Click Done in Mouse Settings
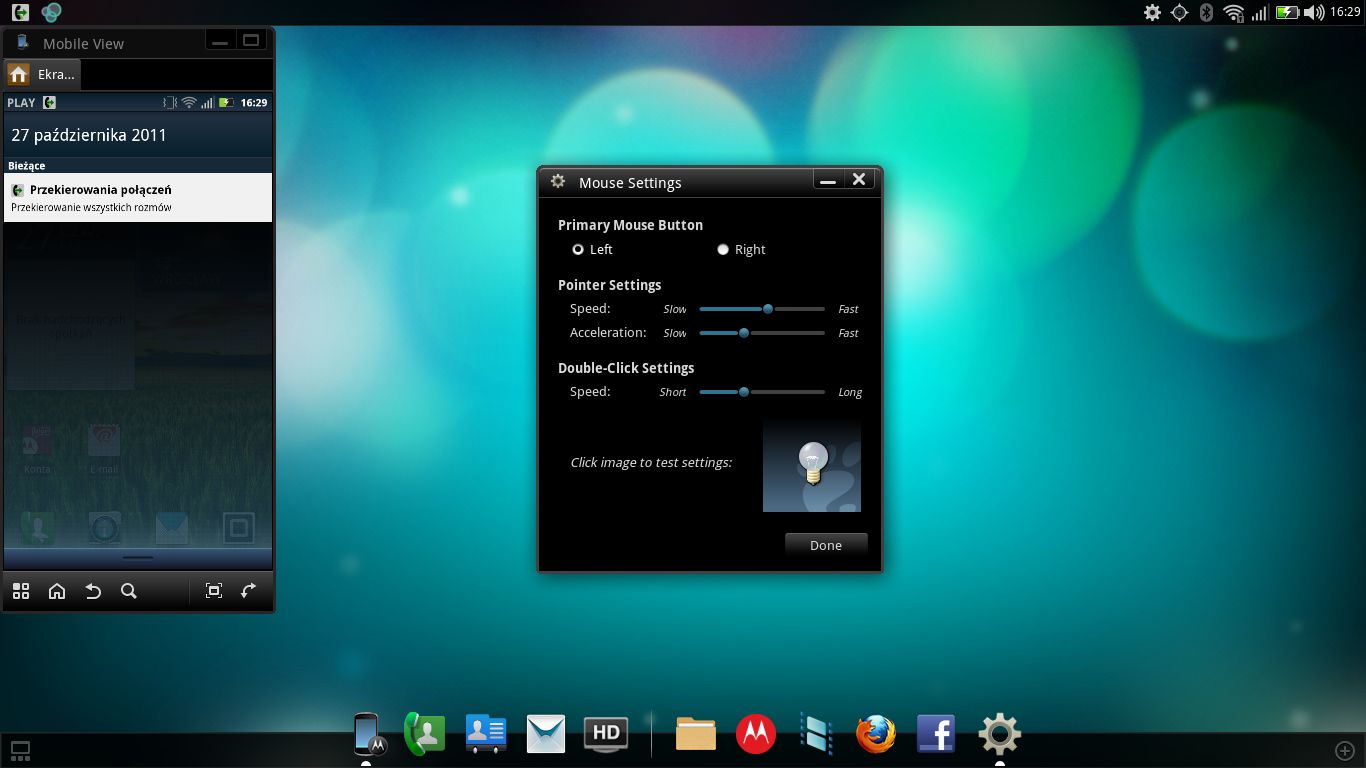Viewport: 1366px width, 768px height. pyautogui.click(x=826, y=545)
